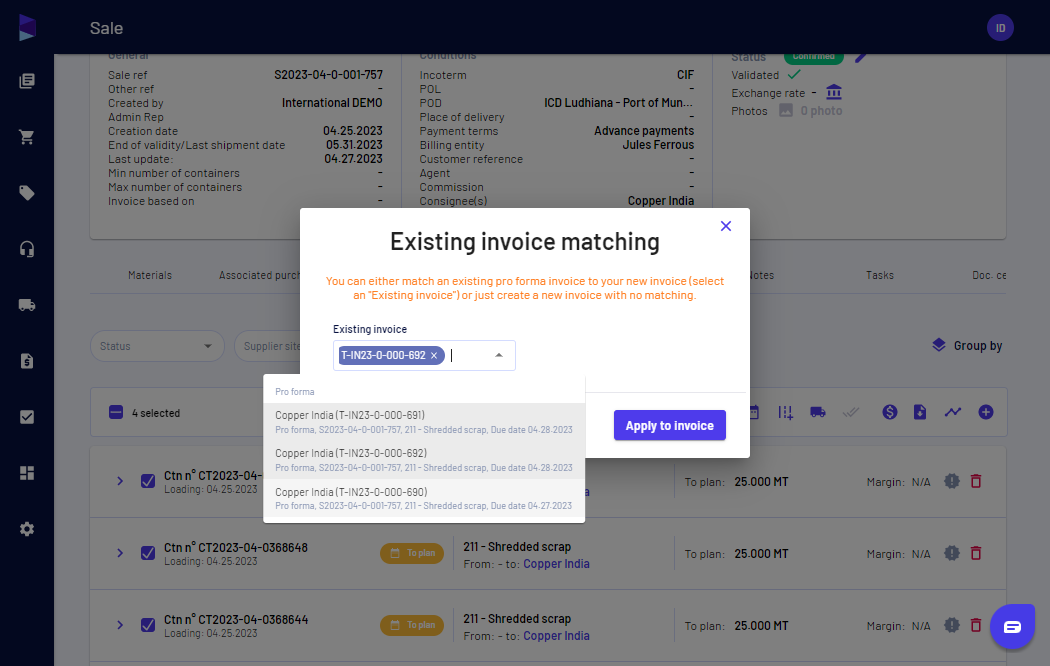This screenshot has width=1050, height=666.
Task: Switch to the Materials tab
Action: coord(150,275)
